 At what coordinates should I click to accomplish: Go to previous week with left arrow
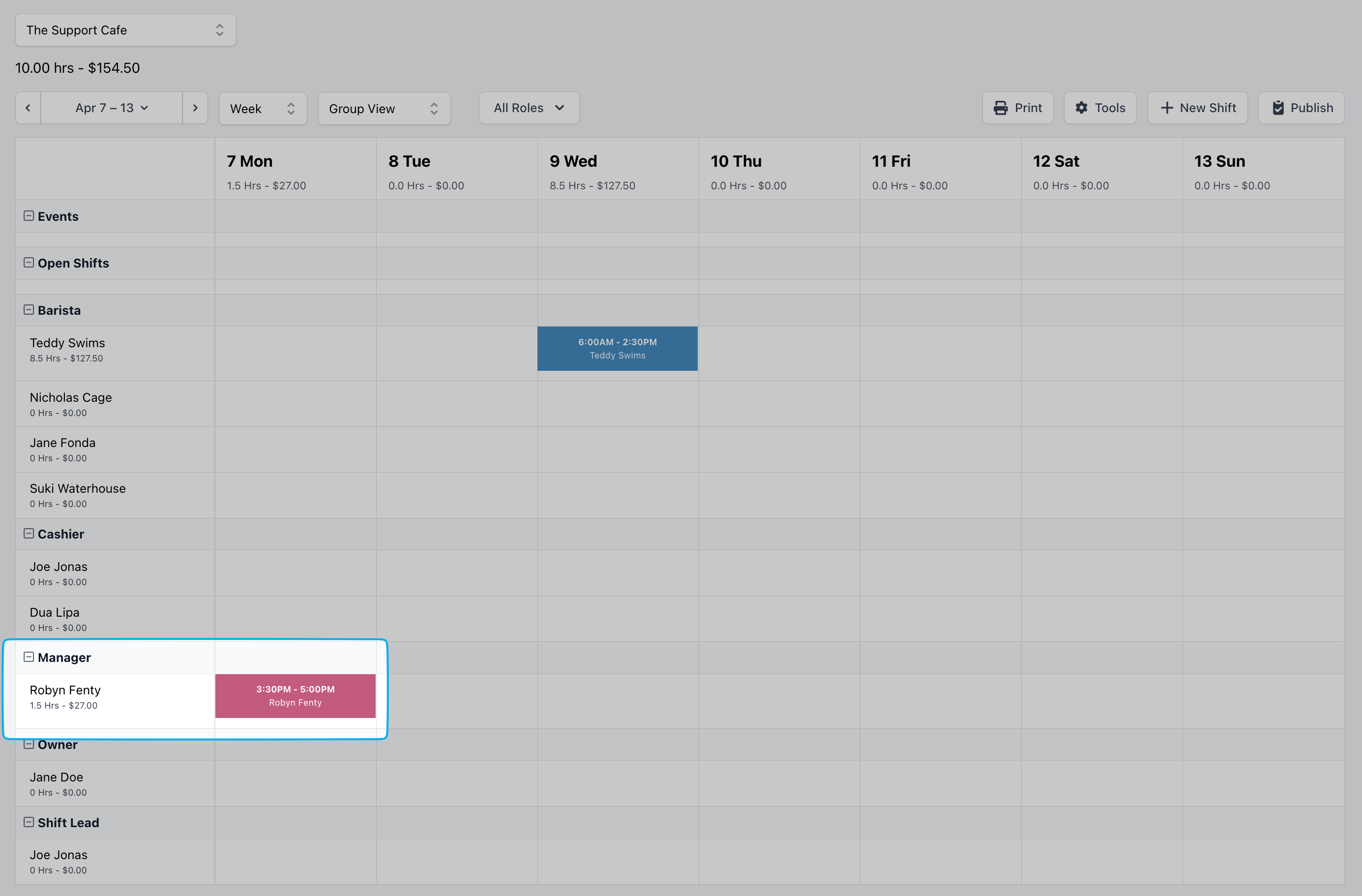28,108
